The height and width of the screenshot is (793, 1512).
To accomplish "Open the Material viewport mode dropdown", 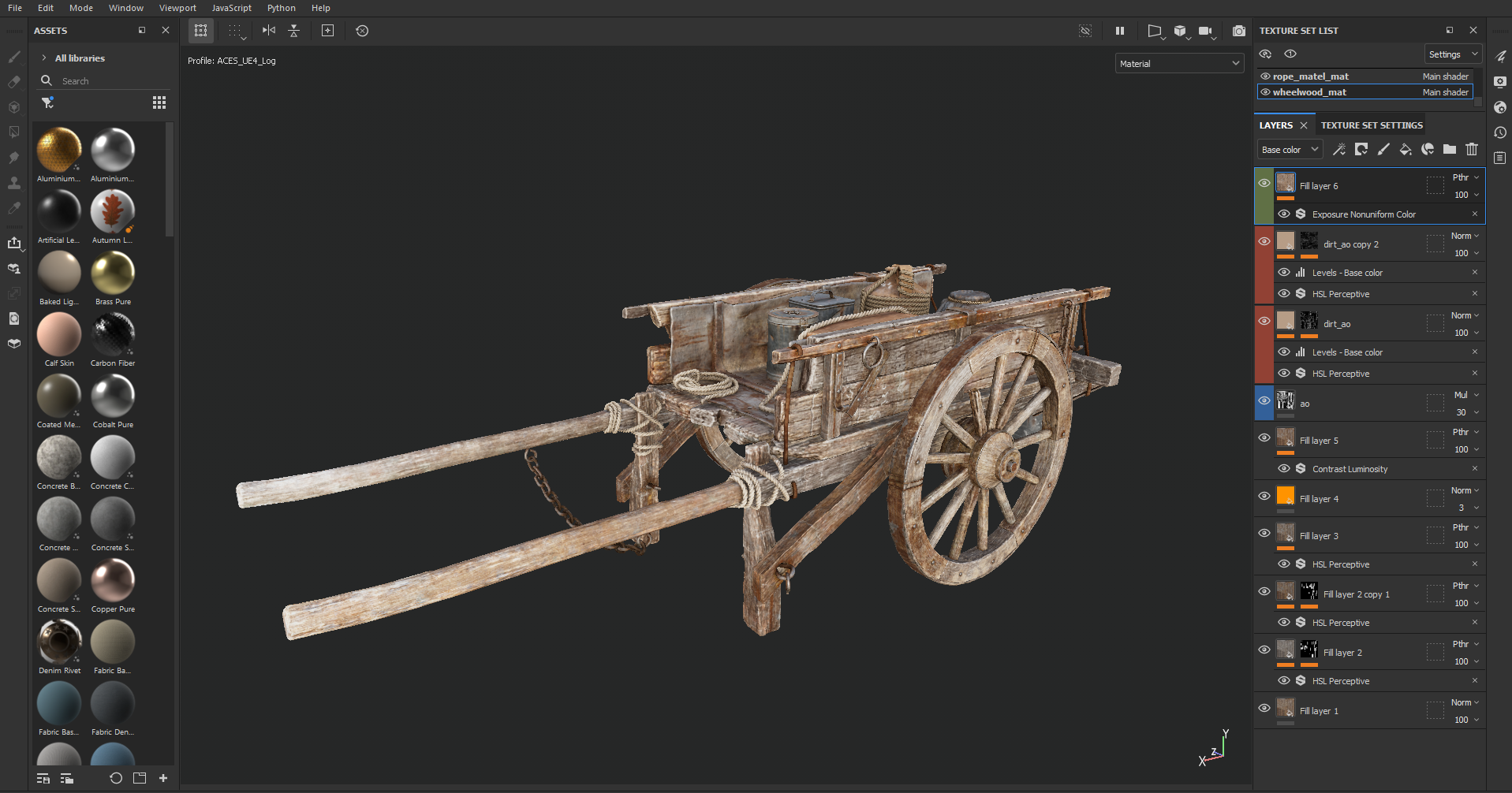I will [x=1179, y=64].
